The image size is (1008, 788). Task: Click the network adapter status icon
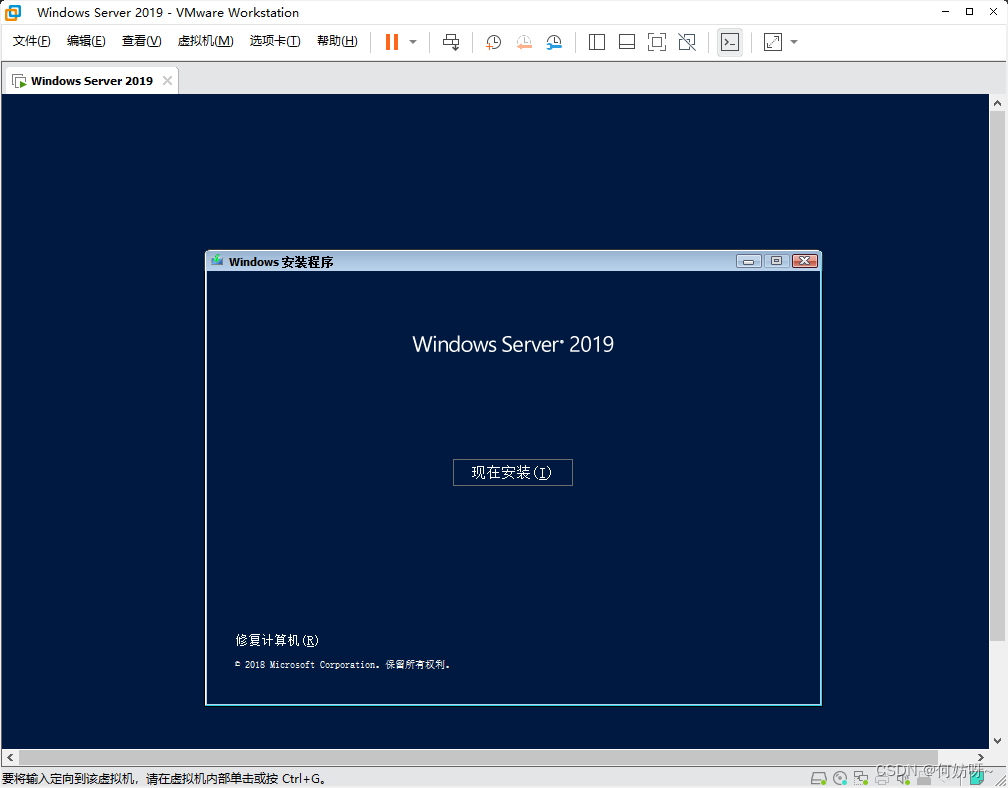click(x=861, y=779)
